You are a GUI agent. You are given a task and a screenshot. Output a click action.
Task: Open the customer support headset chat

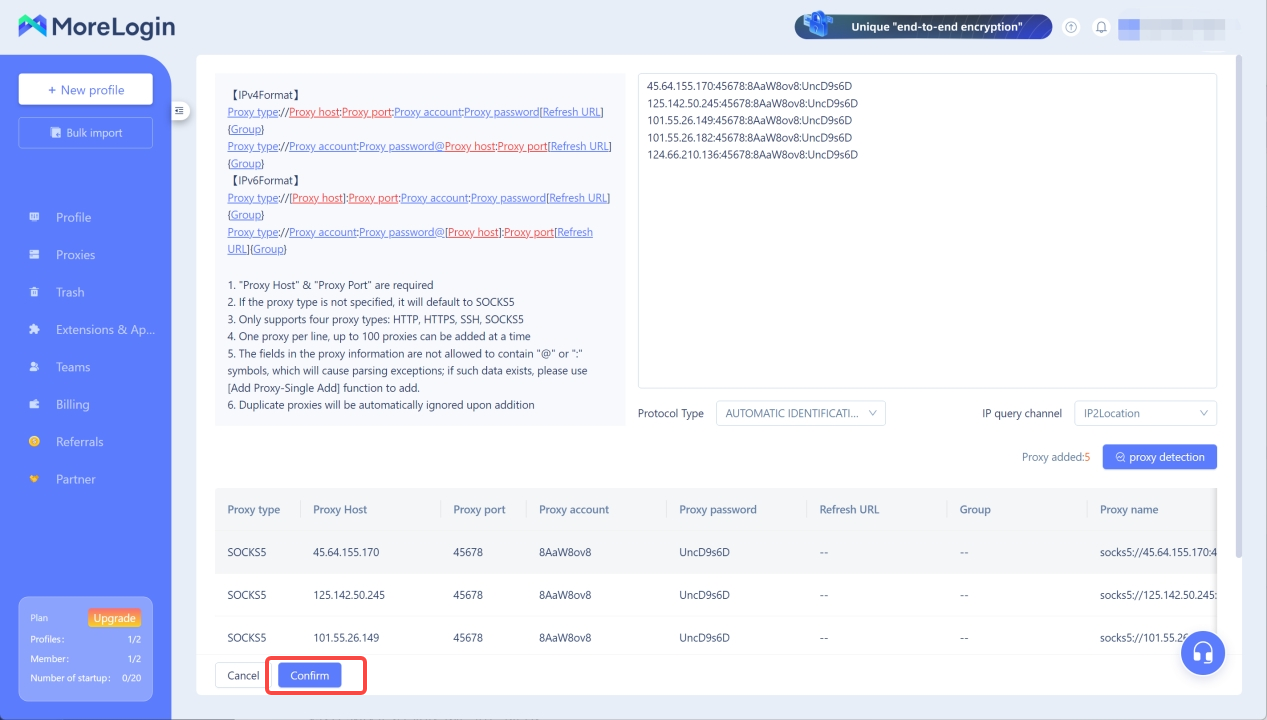(1203, 653)
